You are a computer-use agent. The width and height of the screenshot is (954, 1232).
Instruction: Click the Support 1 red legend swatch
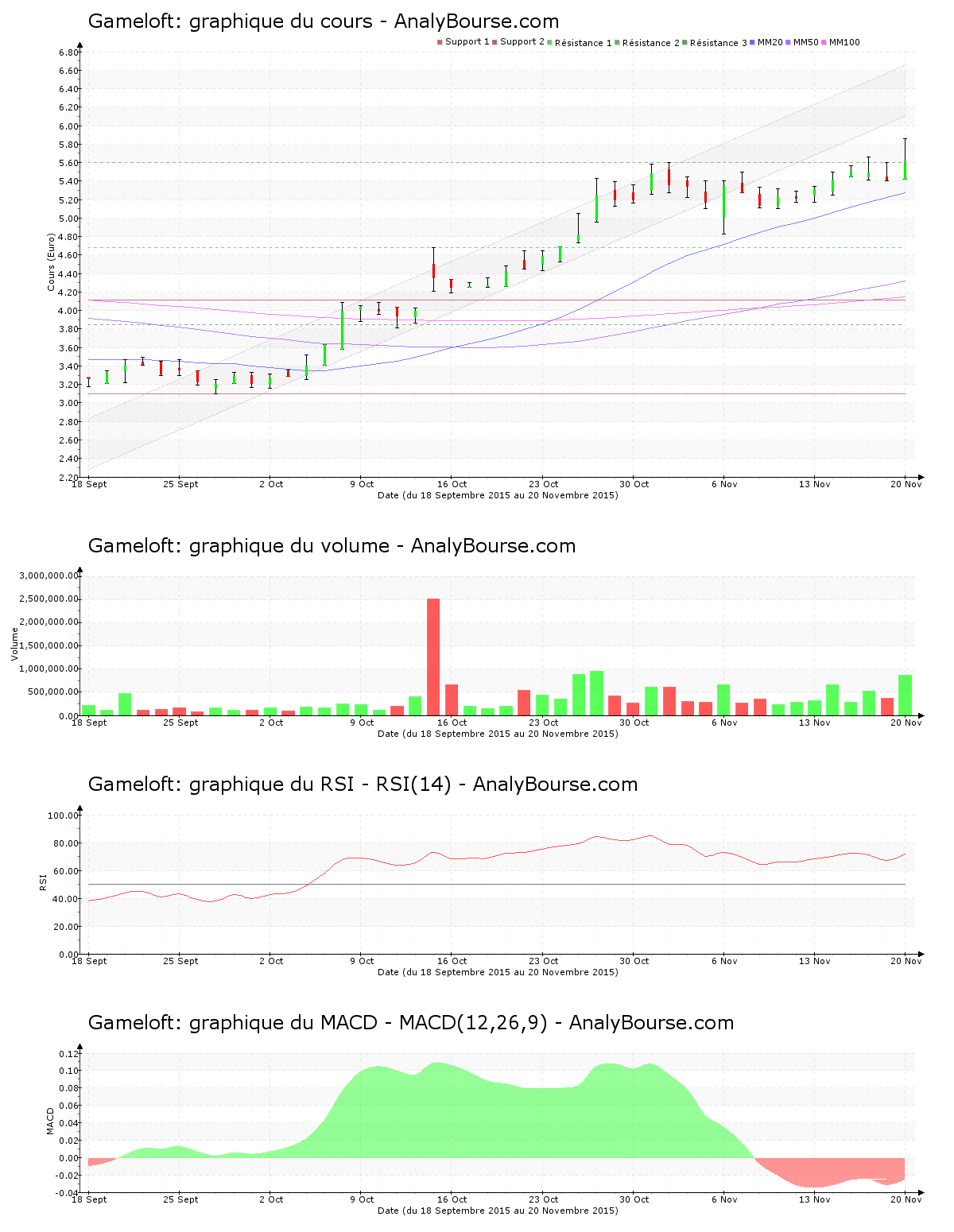coord(440,42)
